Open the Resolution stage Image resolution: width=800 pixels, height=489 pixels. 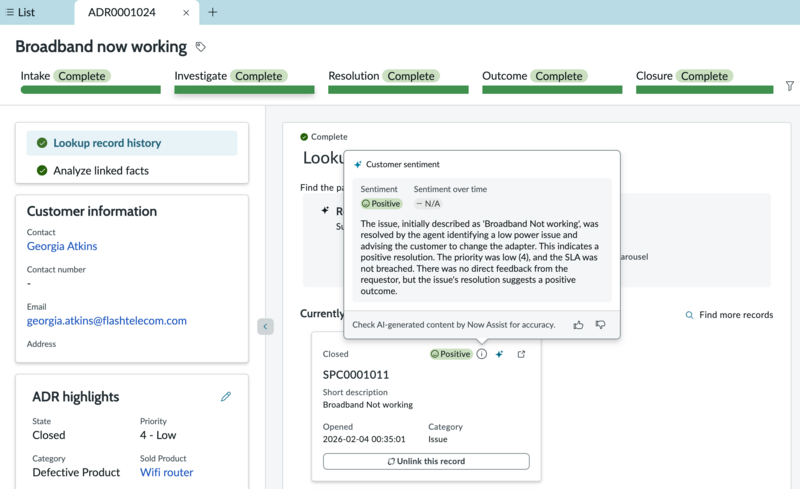click(x=354, y=76)
